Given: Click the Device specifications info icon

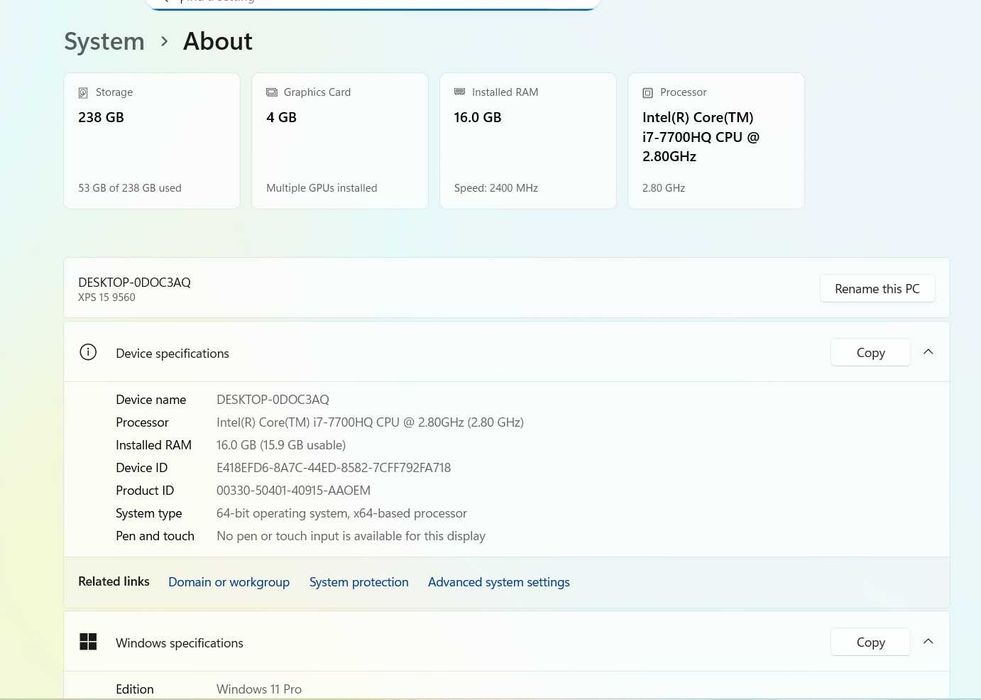Looking at the screenshot, I should 88,352.
